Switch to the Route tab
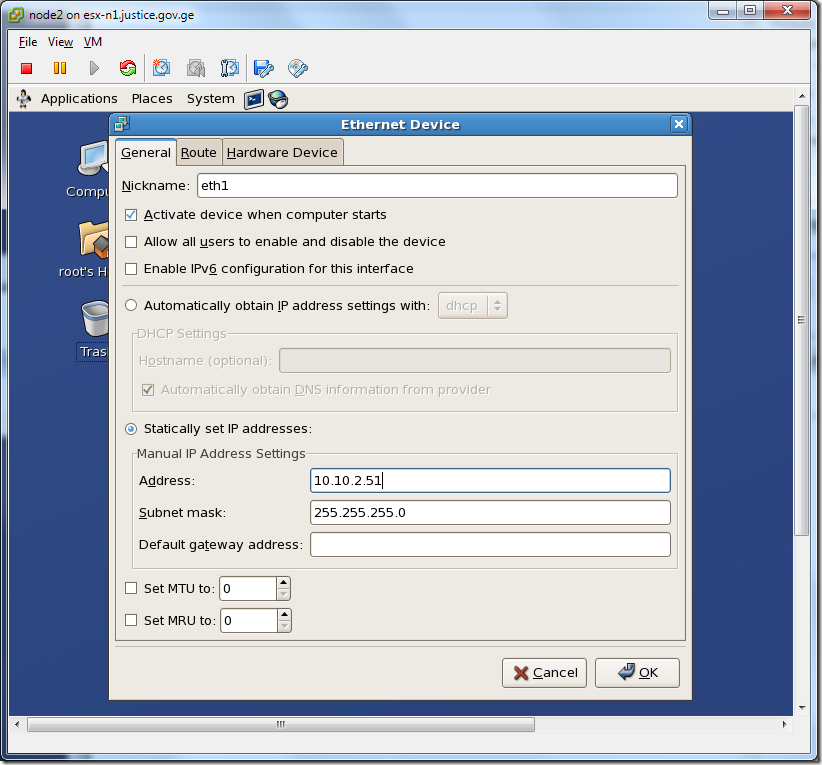The height and width of the screenshot is (765, 822). [199, 152]
